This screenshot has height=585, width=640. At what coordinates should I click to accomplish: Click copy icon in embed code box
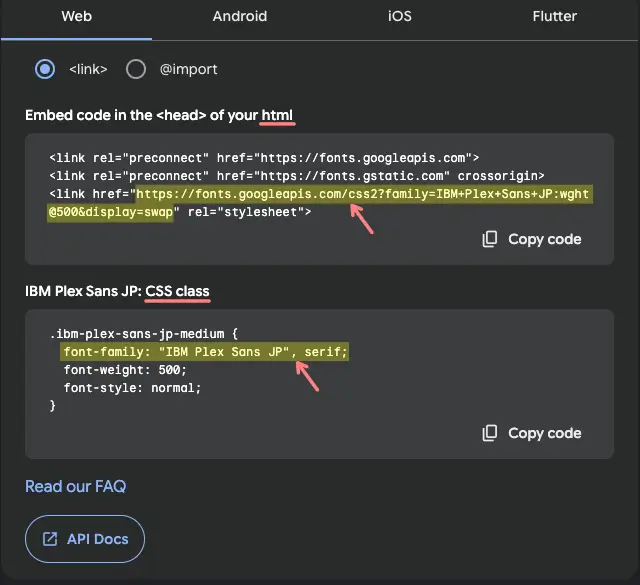(489, 239)
